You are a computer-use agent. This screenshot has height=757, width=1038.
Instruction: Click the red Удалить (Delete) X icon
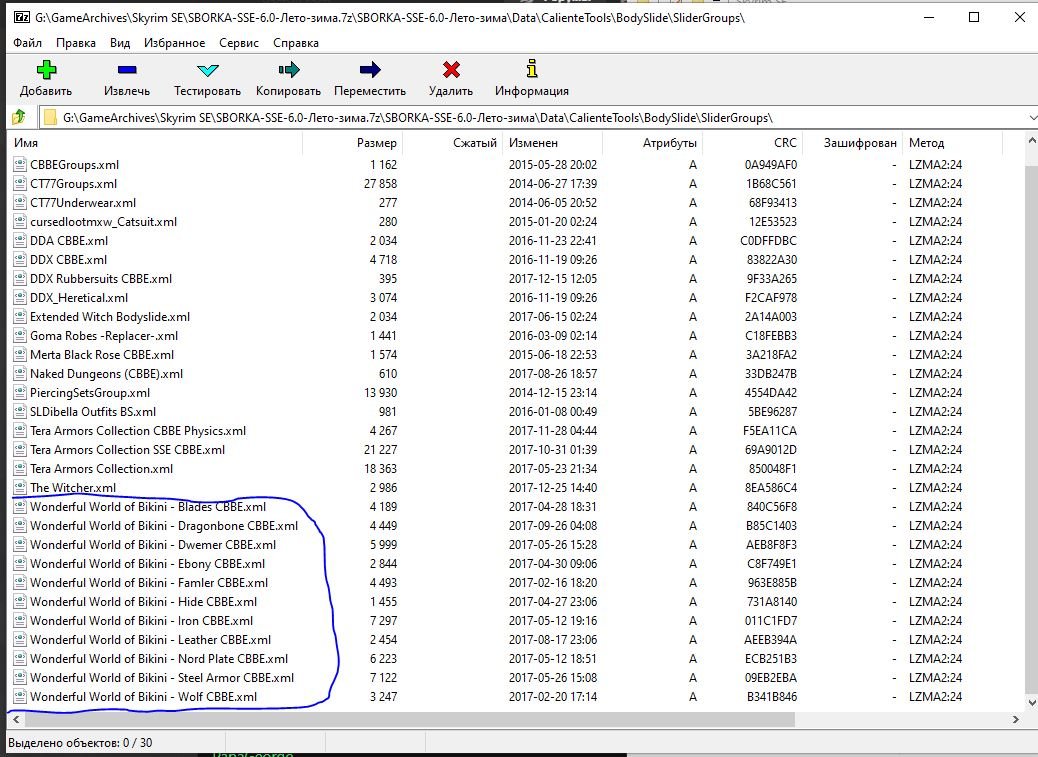coord(451,70)
